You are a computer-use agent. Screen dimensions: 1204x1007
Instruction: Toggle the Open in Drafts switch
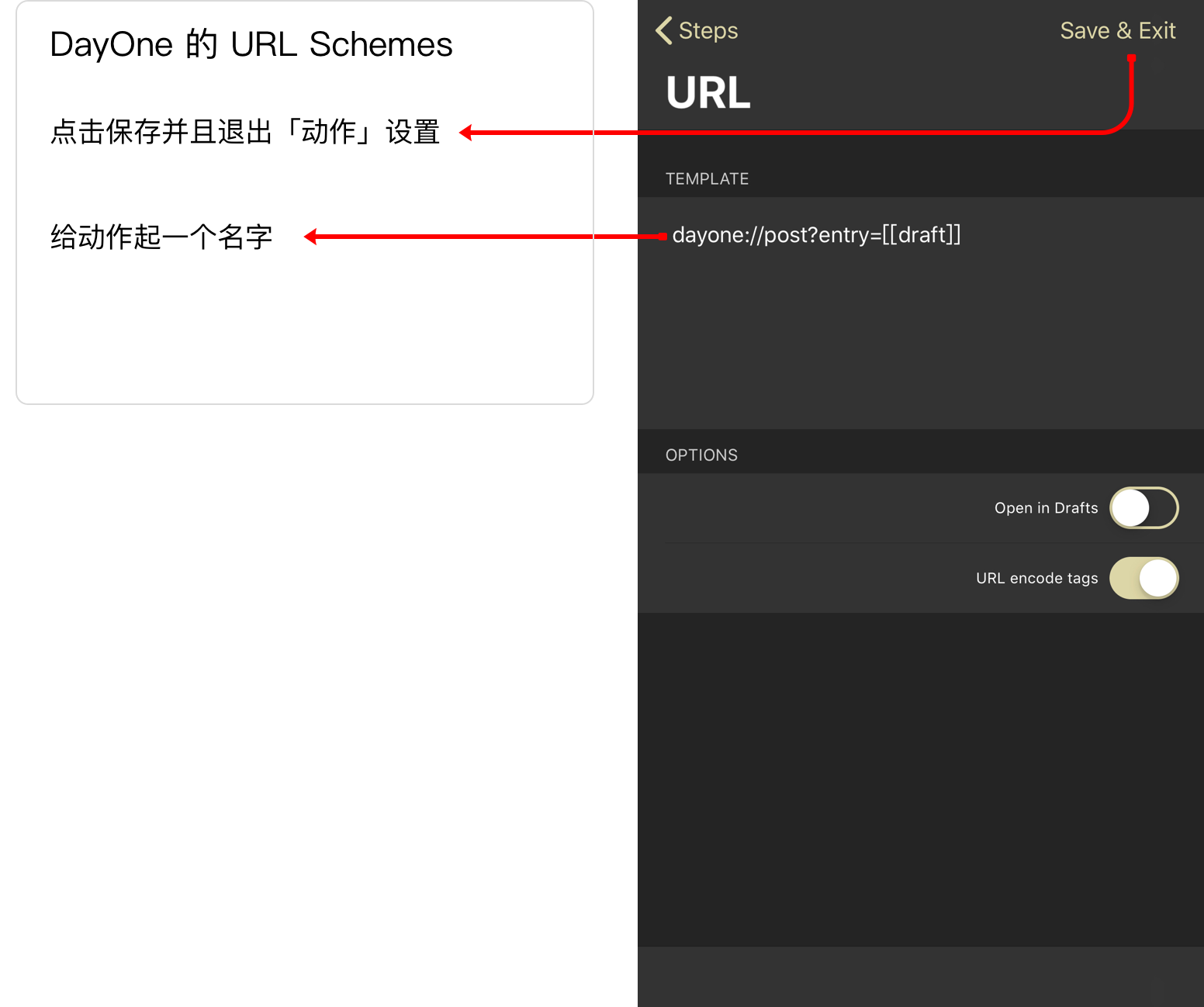(x=1144, y=508)
